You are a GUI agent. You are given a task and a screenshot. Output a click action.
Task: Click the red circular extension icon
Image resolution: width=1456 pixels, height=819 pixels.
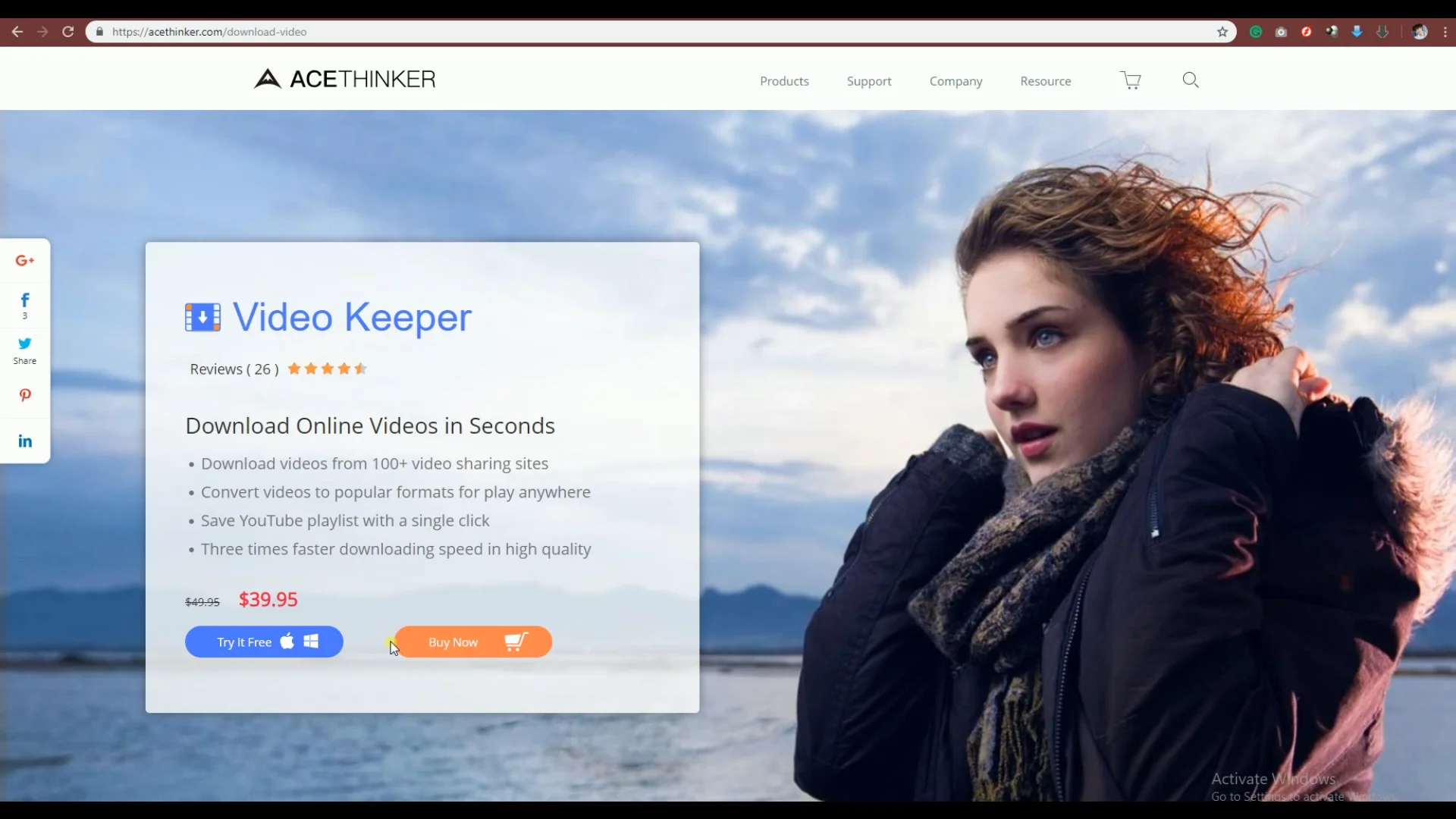point(1307,32)
